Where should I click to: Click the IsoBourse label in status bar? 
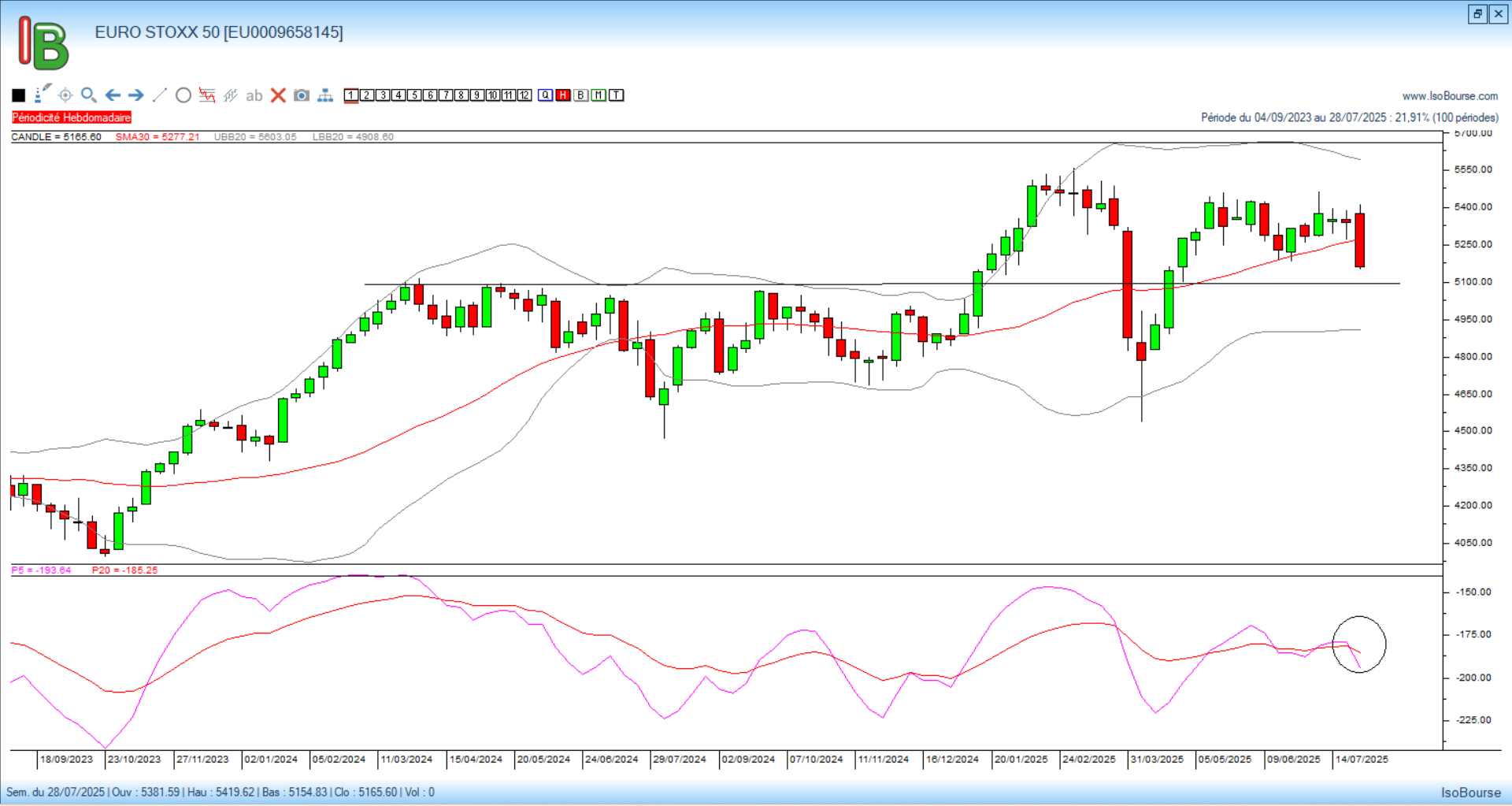pos(1471,793)
